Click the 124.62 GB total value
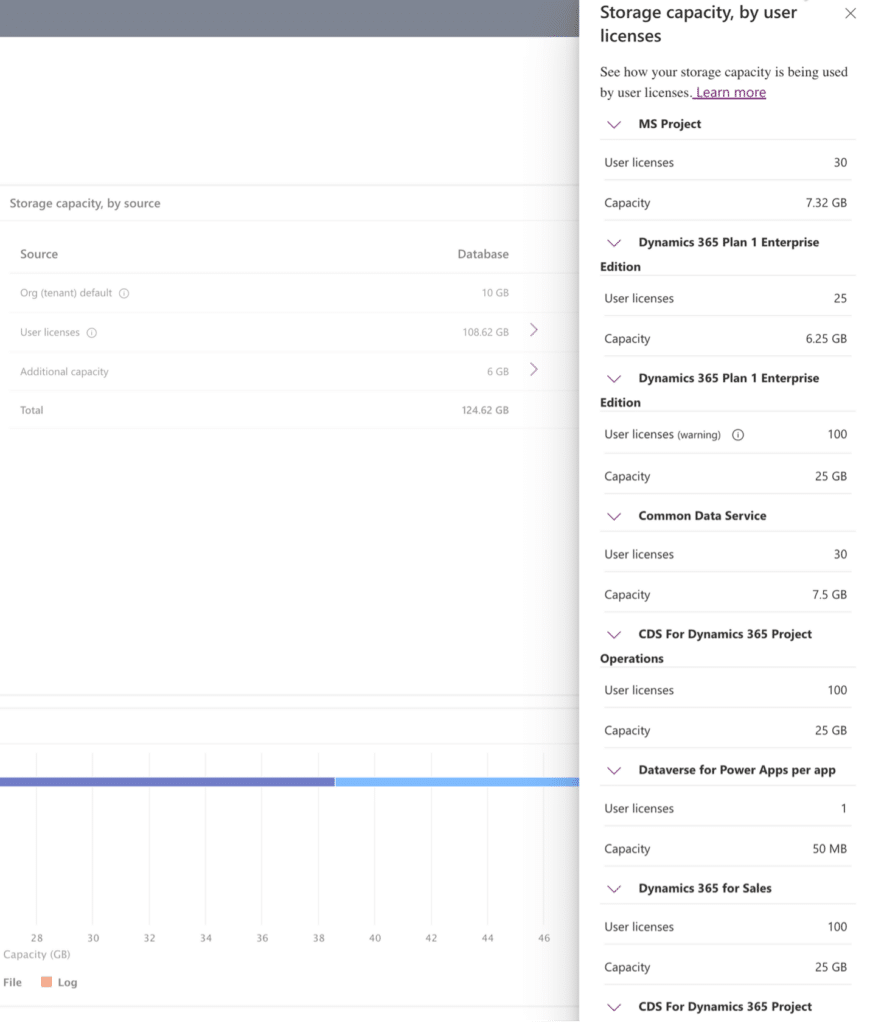The width and height of the screenshot is (870, 1024). coord(485,410)
